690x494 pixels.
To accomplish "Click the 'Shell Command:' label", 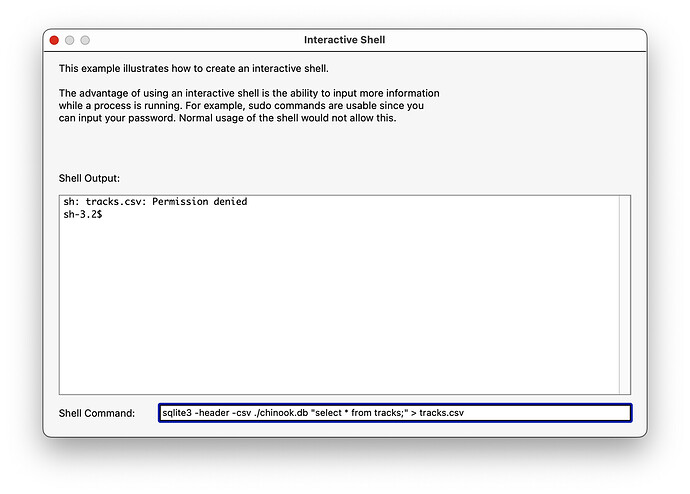I will point(97,413).
